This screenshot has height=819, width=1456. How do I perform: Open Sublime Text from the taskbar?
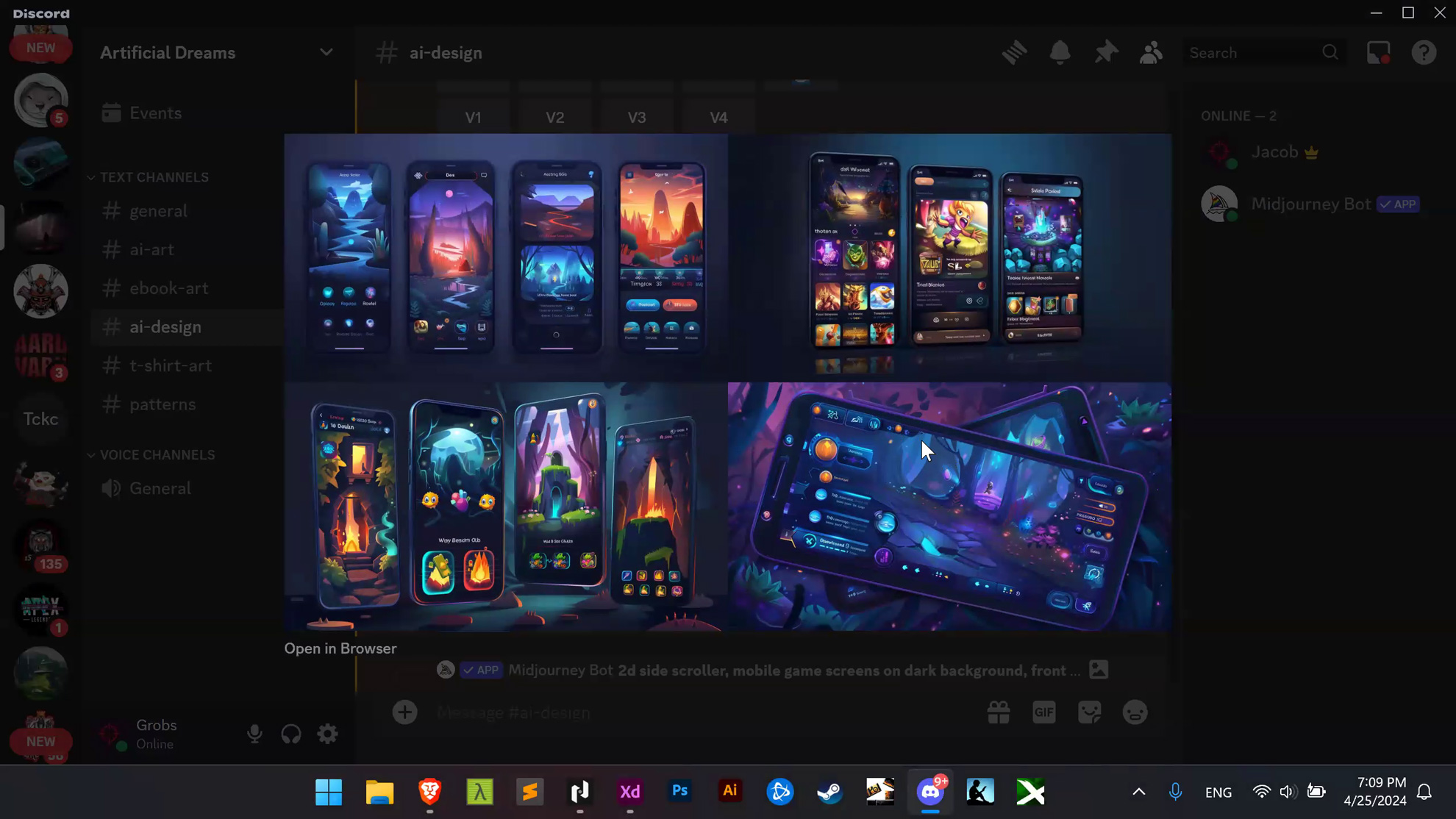[x=529, y=792]
